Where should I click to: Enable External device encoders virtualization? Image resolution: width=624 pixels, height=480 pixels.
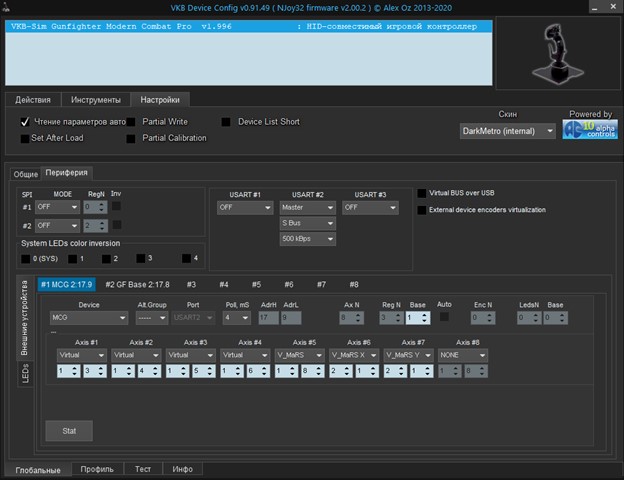click(x=421, y=209)
